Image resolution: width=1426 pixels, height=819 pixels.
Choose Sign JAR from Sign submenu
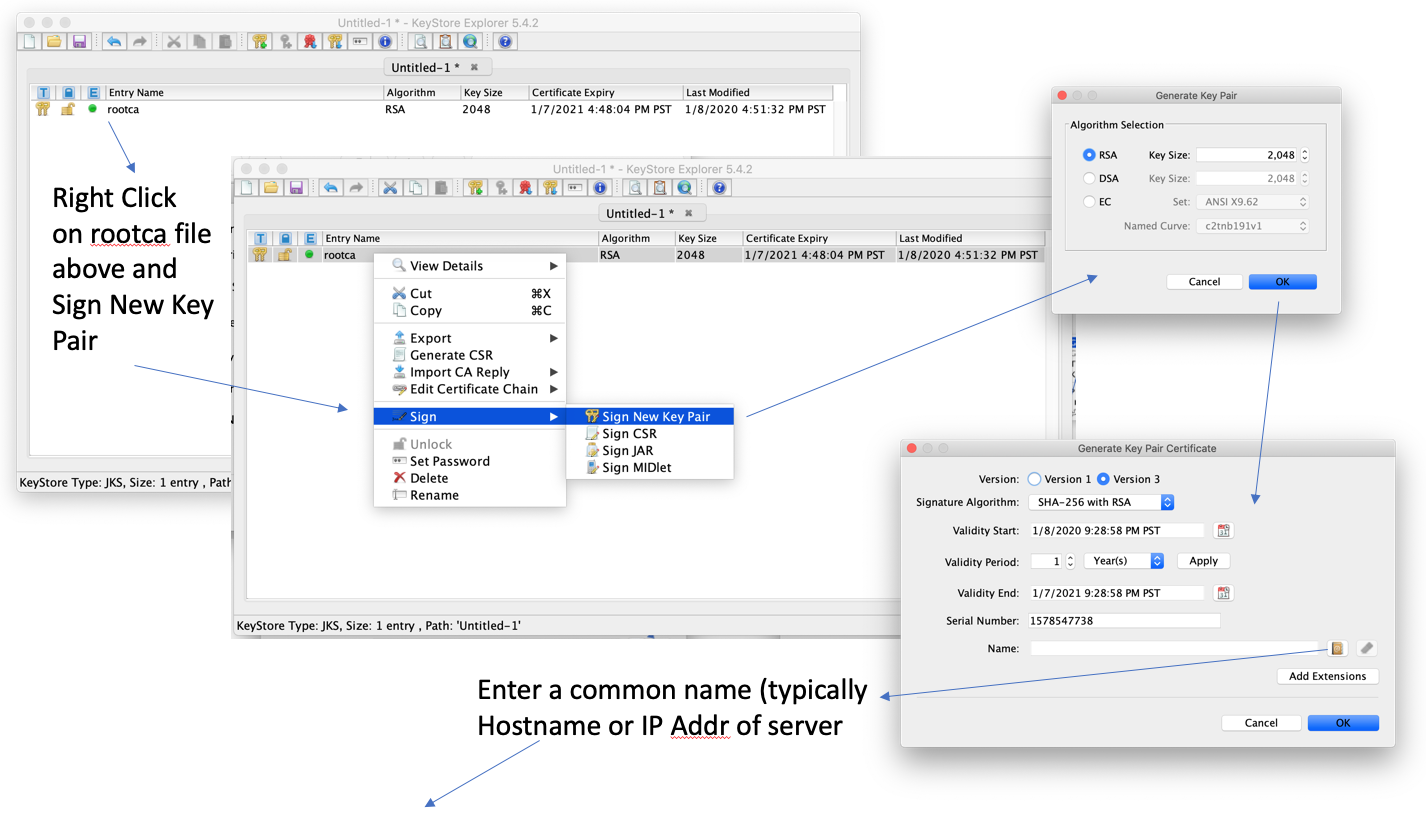(x=650, y=451)
